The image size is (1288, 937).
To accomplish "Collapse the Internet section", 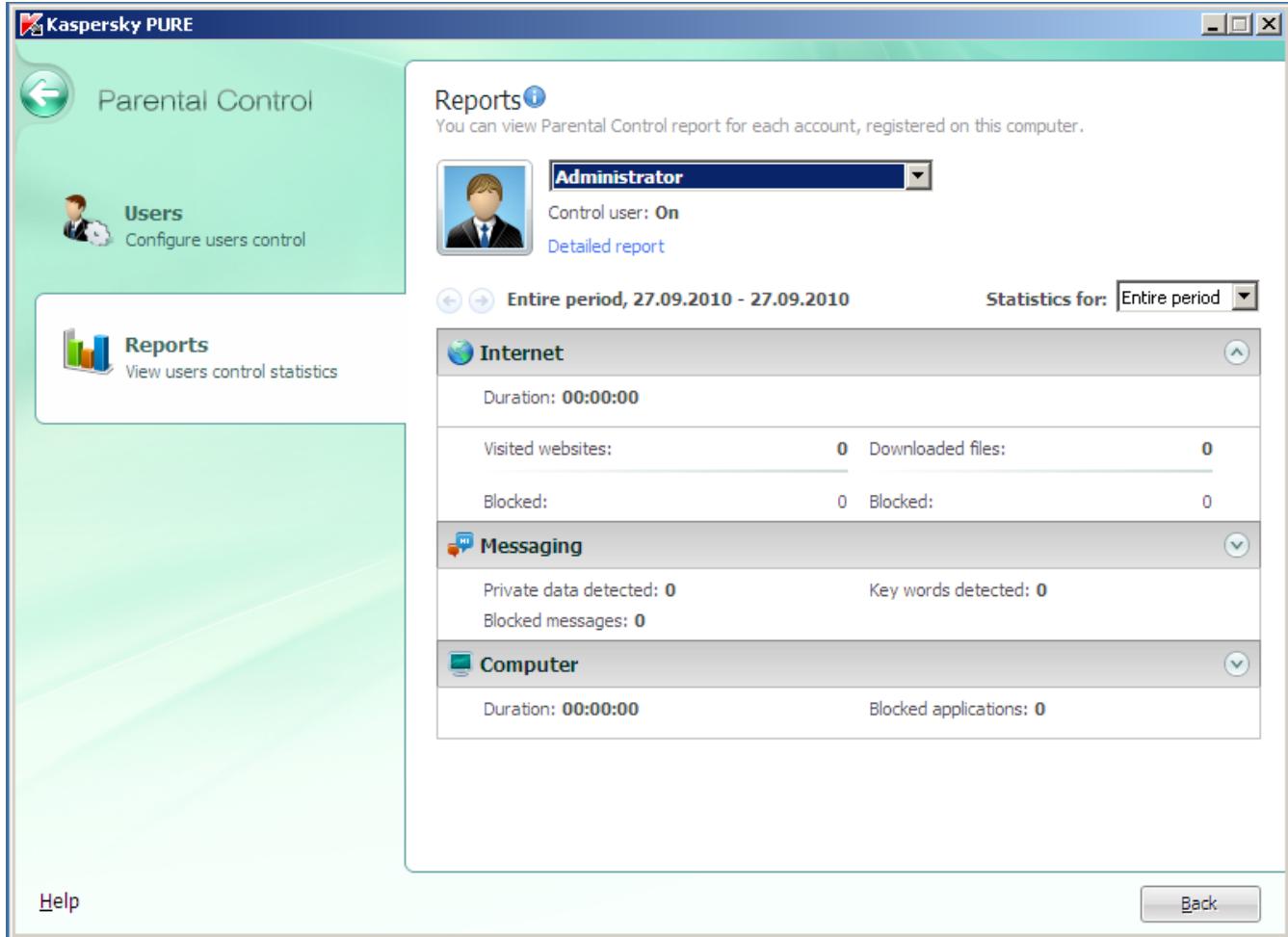I will [1236, 353].
